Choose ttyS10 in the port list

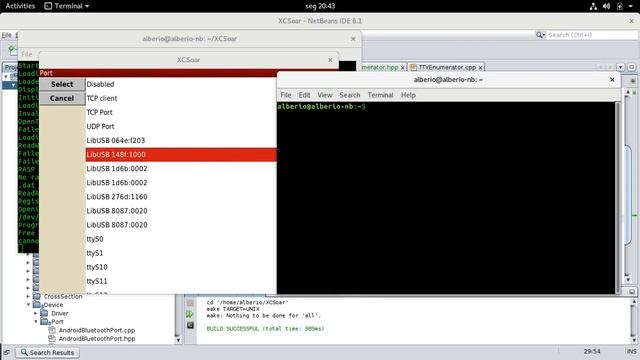(x=181, y=267)
